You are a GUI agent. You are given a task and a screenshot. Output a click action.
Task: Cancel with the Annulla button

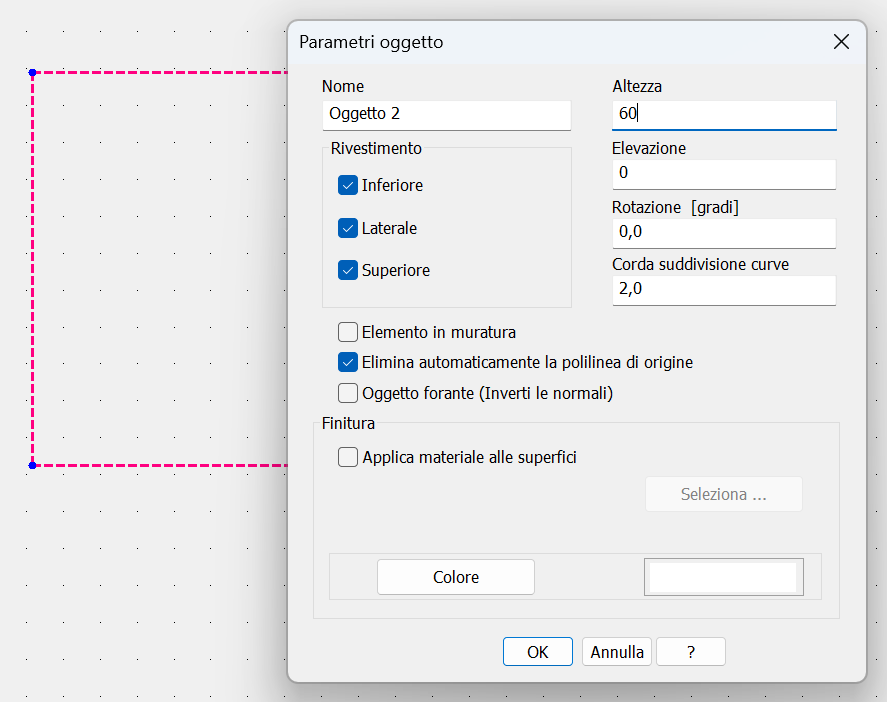click(617, 652)
